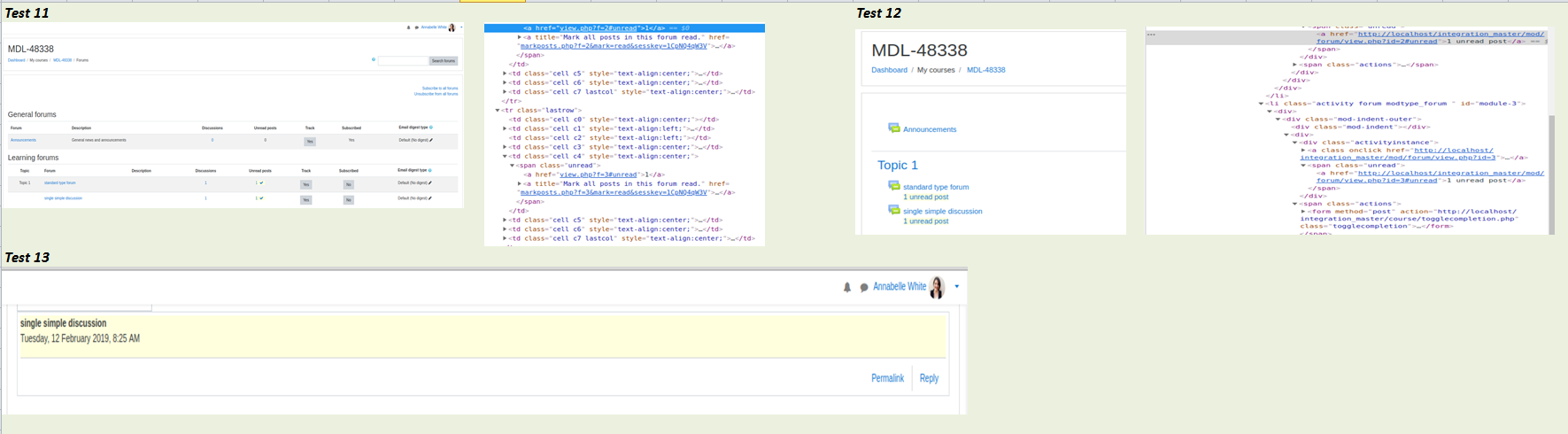Click 1 unread post under single simple discussion
1568x434 pixels.
point(925,221)
